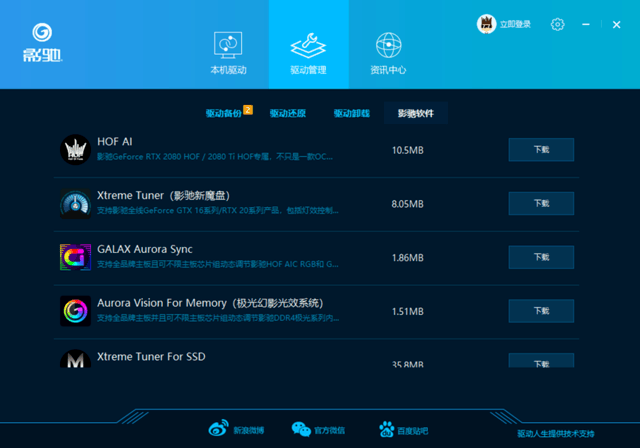The width and height of the screenshot is (640, 448).
Task: Click the Xtreme Tuner gauge icon
Action: (76, 204)
